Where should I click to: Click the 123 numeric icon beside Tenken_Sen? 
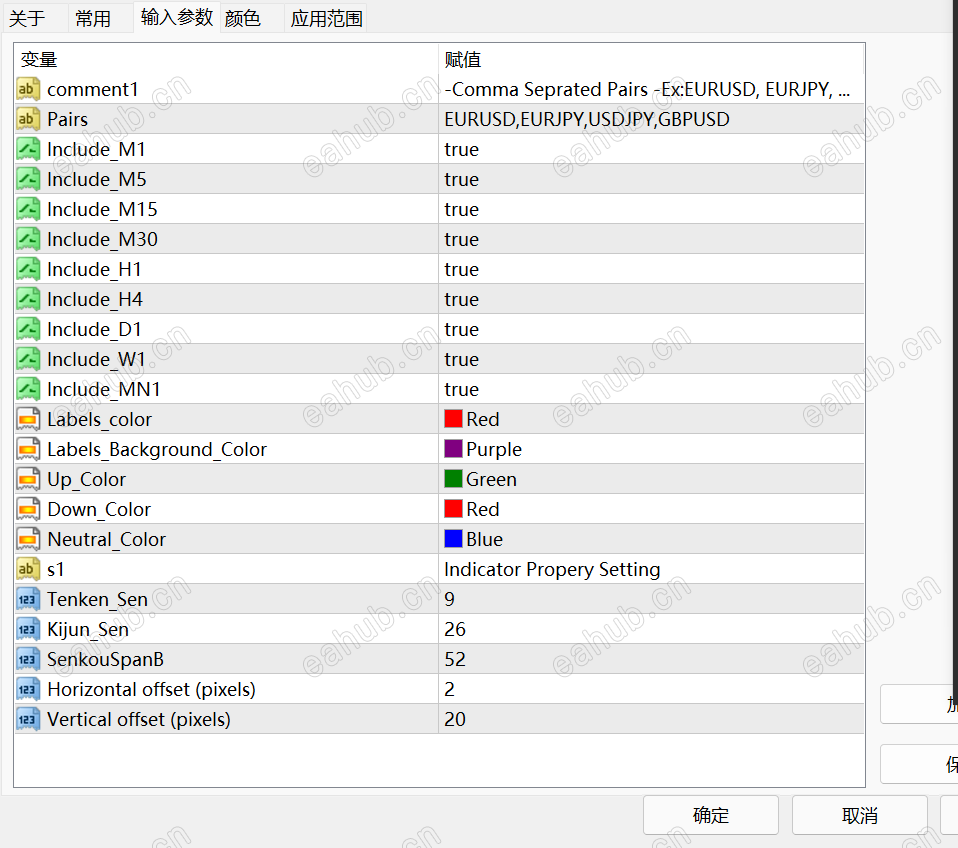click(27, 598)
